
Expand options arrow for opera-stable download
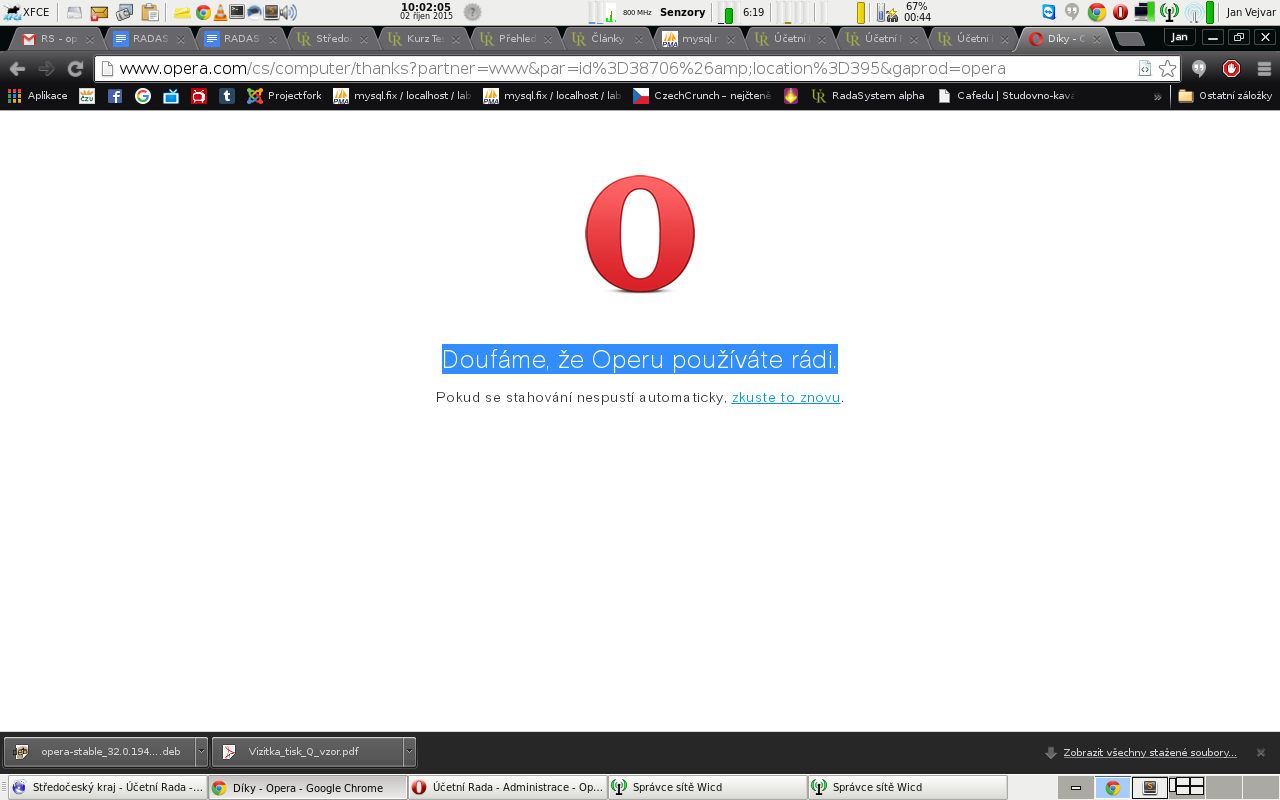tap(201, 752)
